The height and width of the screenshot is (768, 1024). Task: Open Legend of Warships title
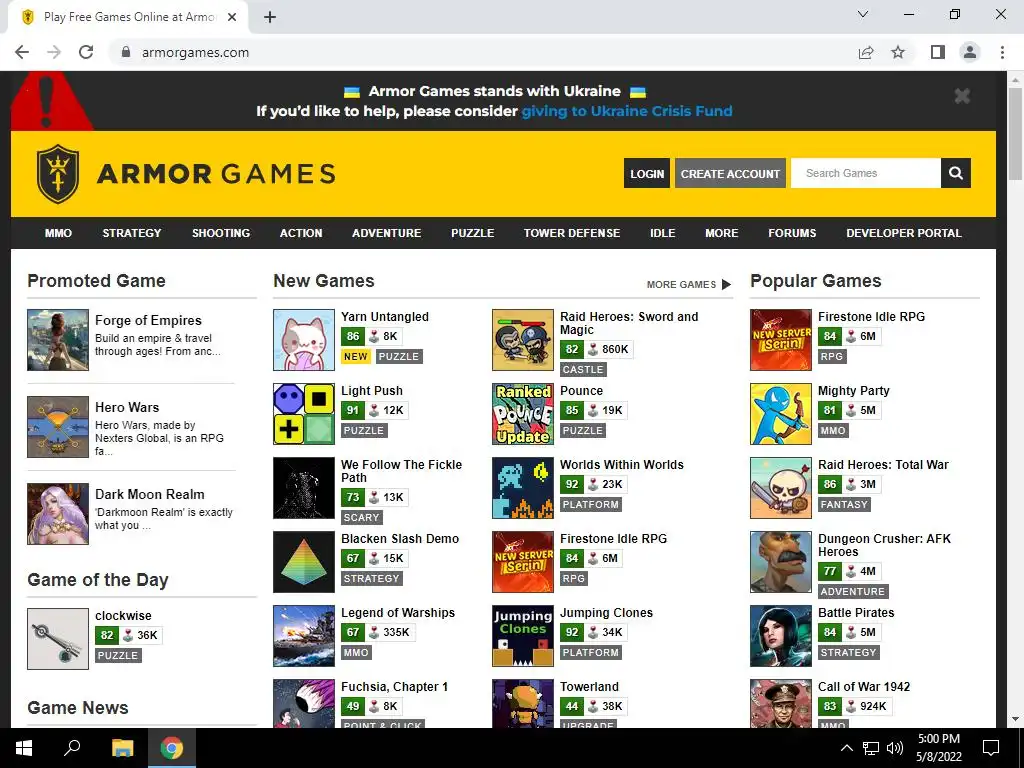coord(398,613)
